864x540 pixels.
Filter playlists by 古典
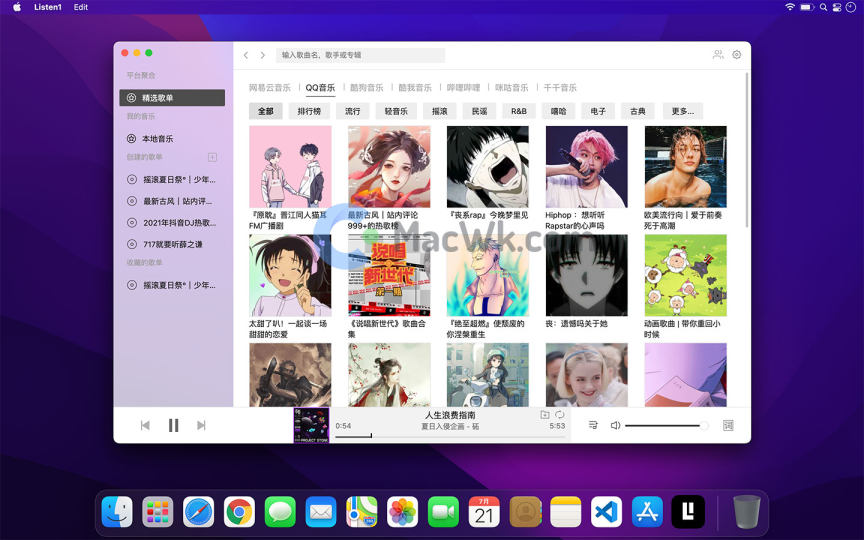tap(638, 111)
